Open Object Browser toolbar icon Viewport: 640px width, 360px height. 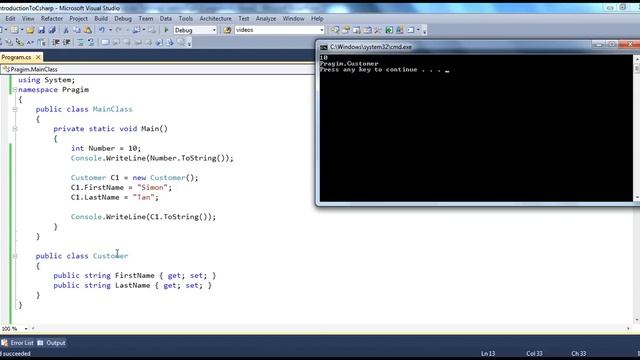click(357, 30)
